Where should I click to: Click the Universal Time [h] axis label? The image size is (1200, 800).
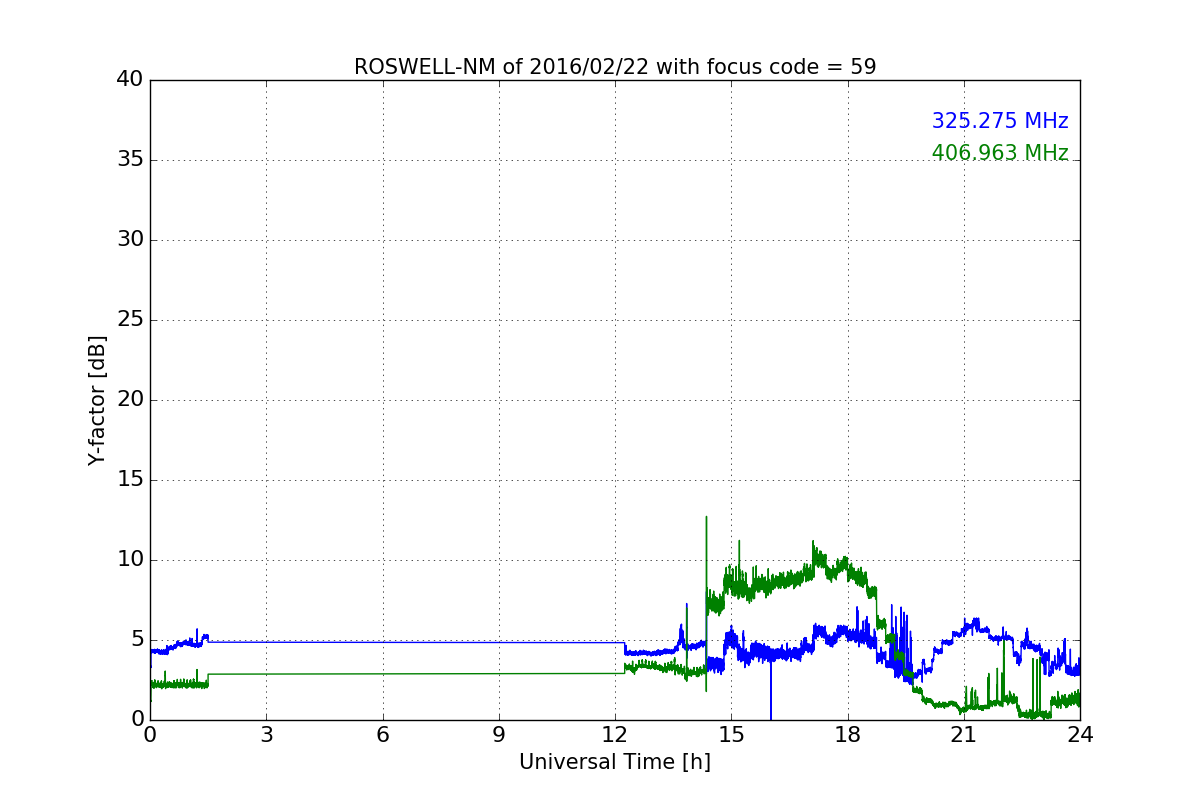615,762
